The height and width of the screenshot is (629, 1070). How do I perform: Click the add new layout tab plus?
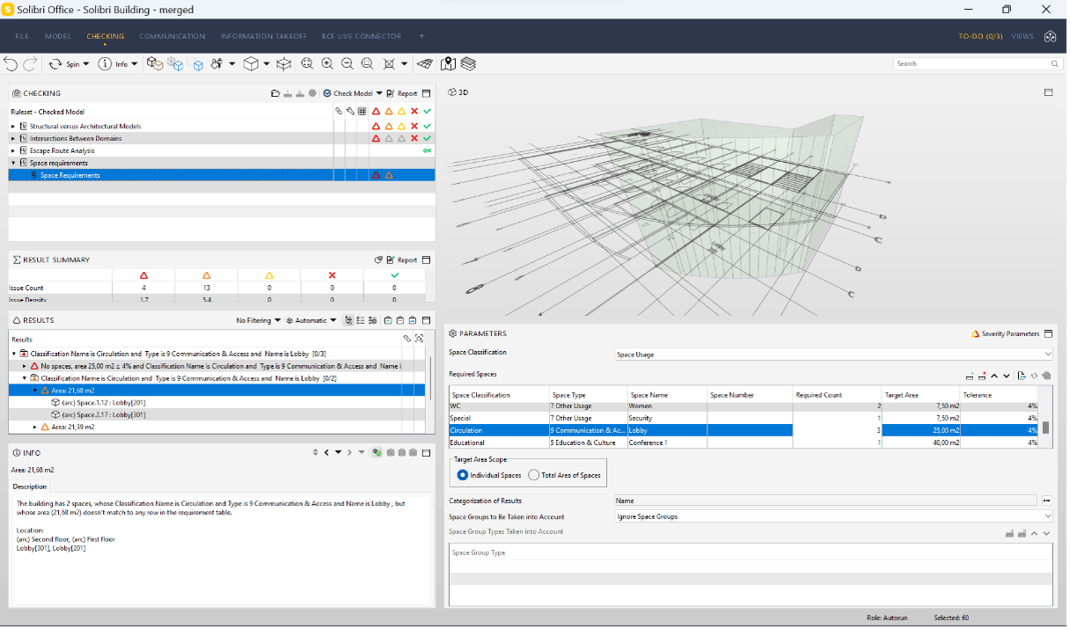[x=422, y=37]
